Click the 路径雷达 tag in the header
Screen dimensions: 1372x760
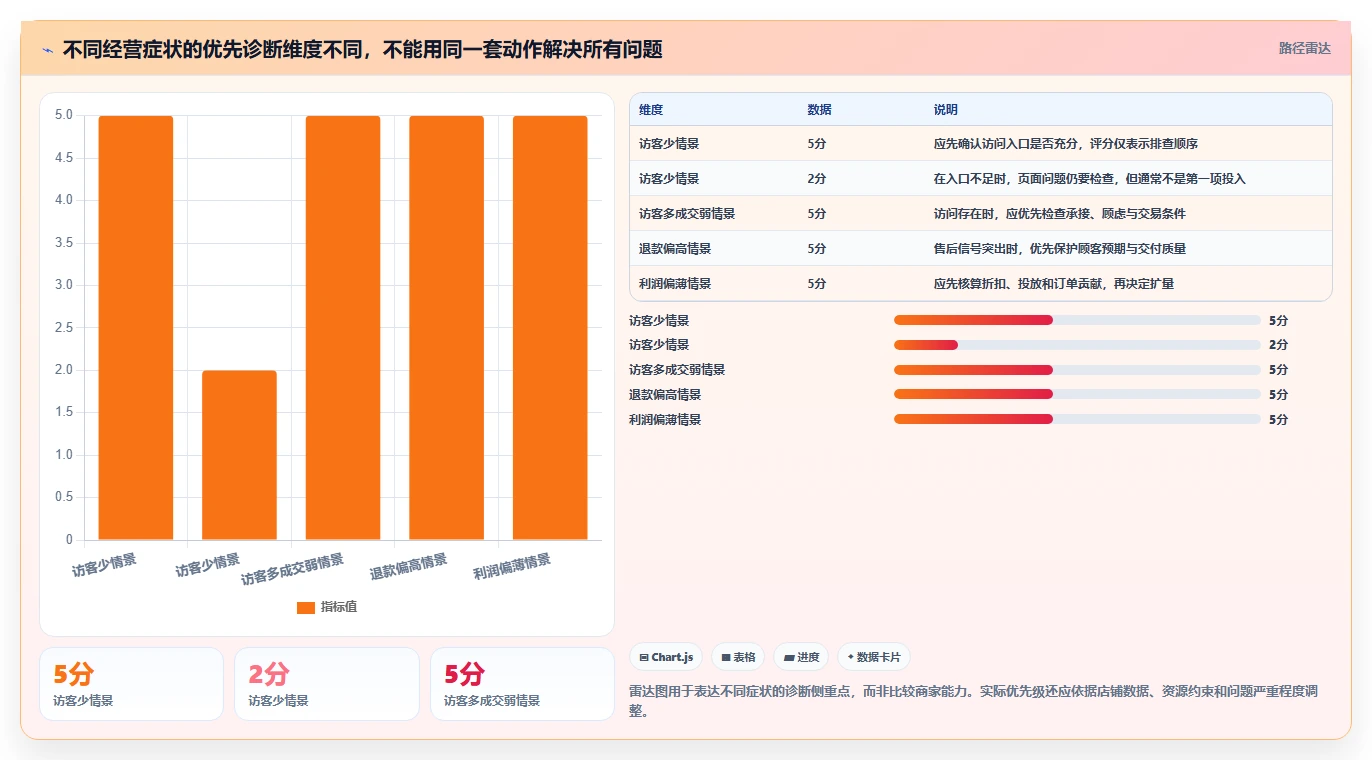tap(1304, 48)
